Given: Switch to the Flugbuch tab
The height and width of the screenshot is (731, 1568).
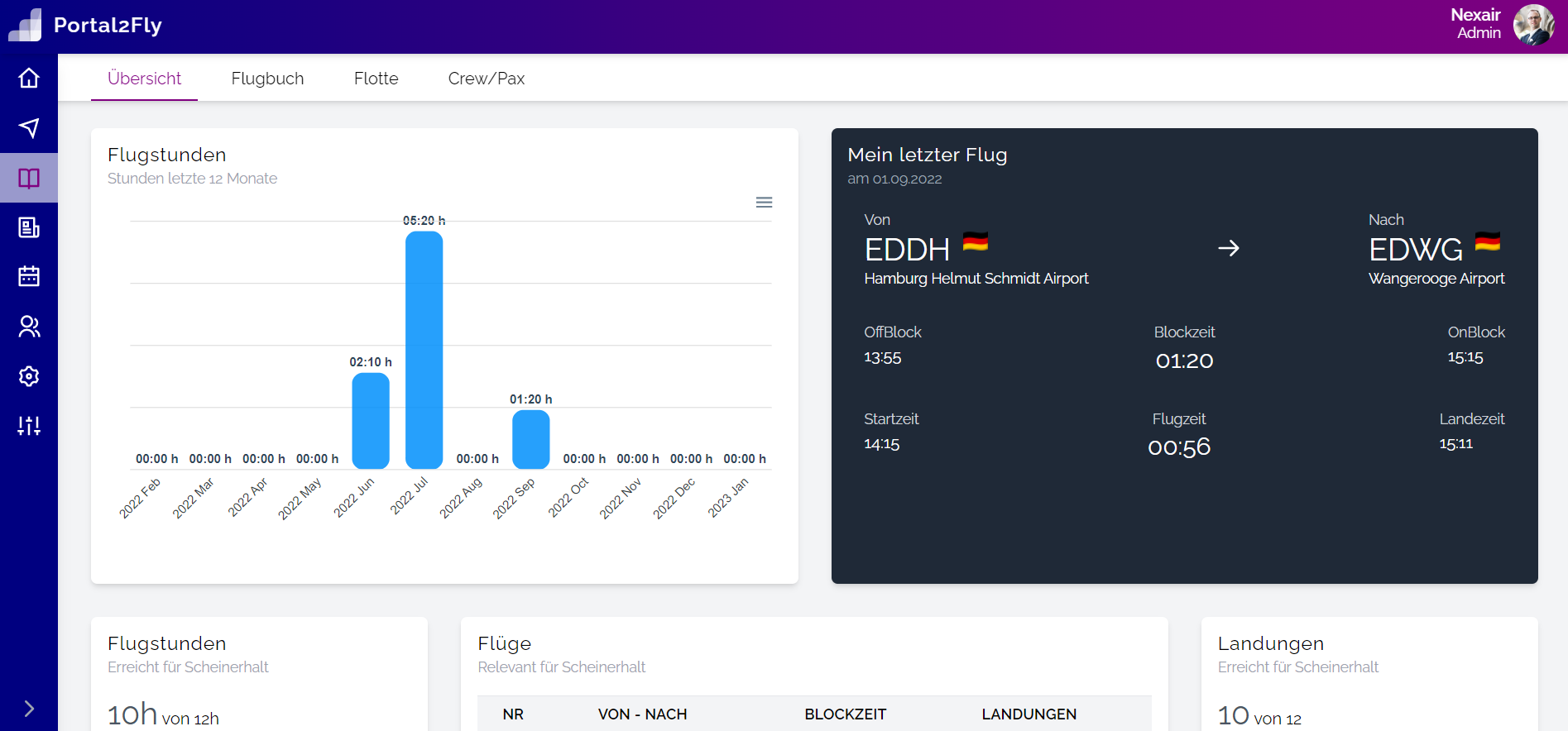Looking at the screenshot, I should 267,79.
